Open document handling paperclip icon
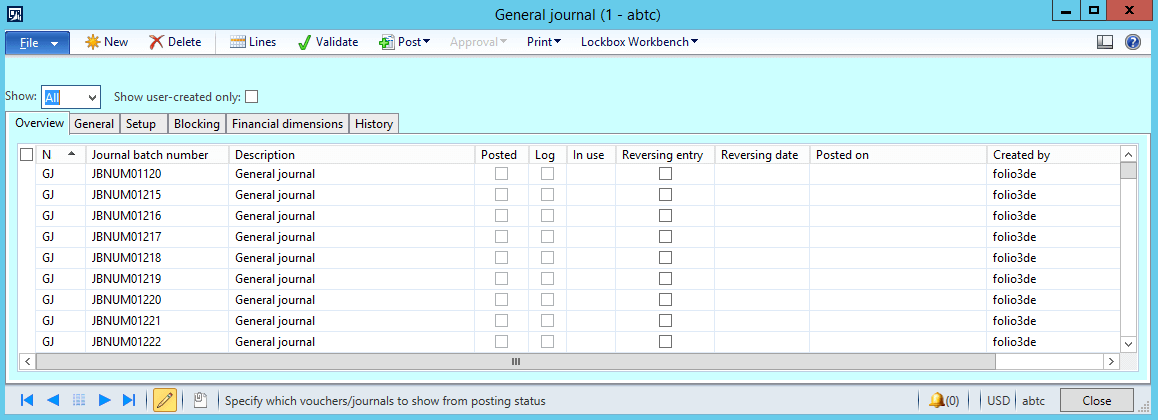Viewport: 1158px width, 420px height. (199, 400)
